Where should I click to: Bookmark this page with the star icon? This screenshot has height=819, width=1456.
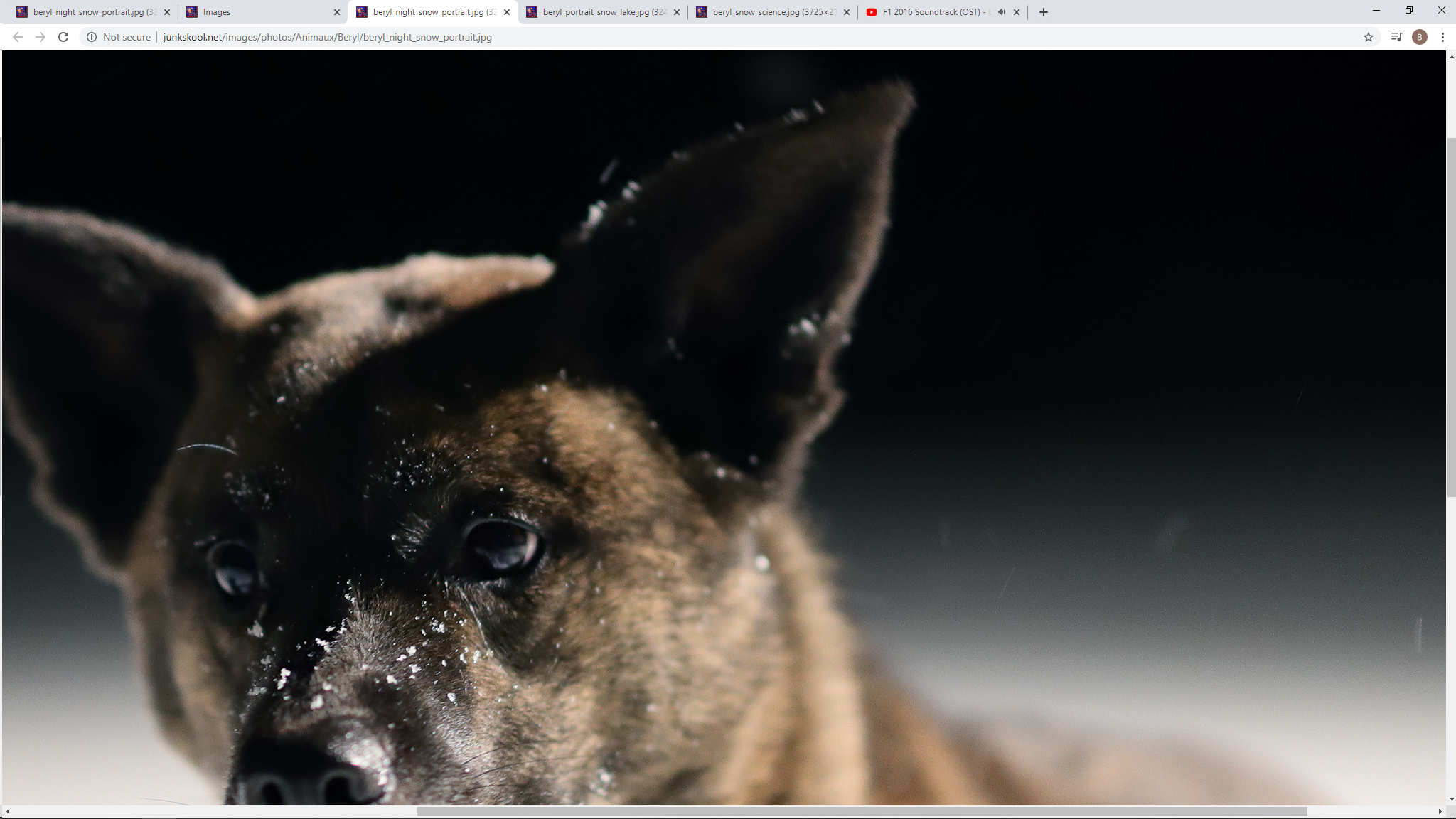click(x=1369, y=37)
